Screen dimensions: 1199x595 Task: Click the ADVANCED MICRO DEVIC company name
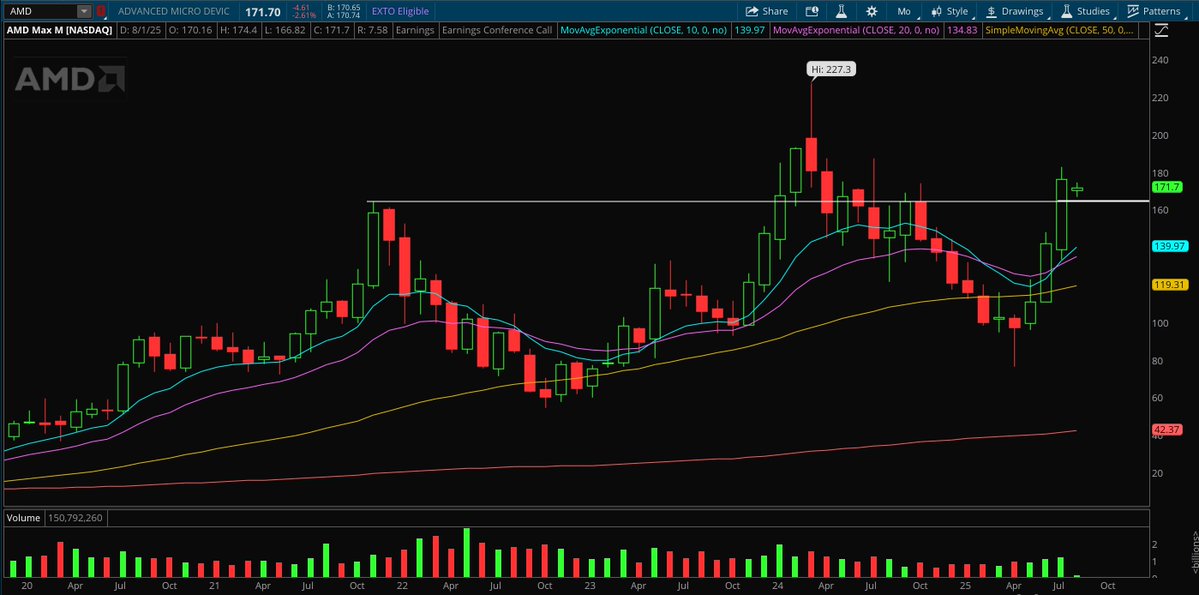click(174, 11)
